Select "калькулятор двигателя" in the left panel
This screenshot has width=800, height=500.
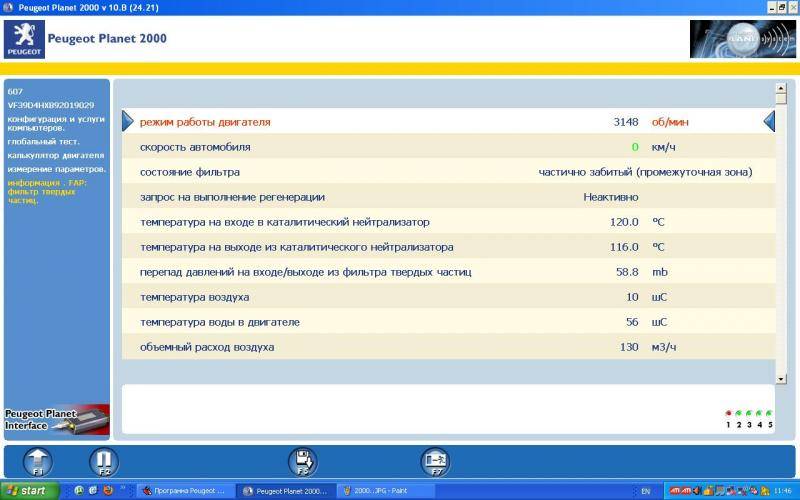(55, 155)
